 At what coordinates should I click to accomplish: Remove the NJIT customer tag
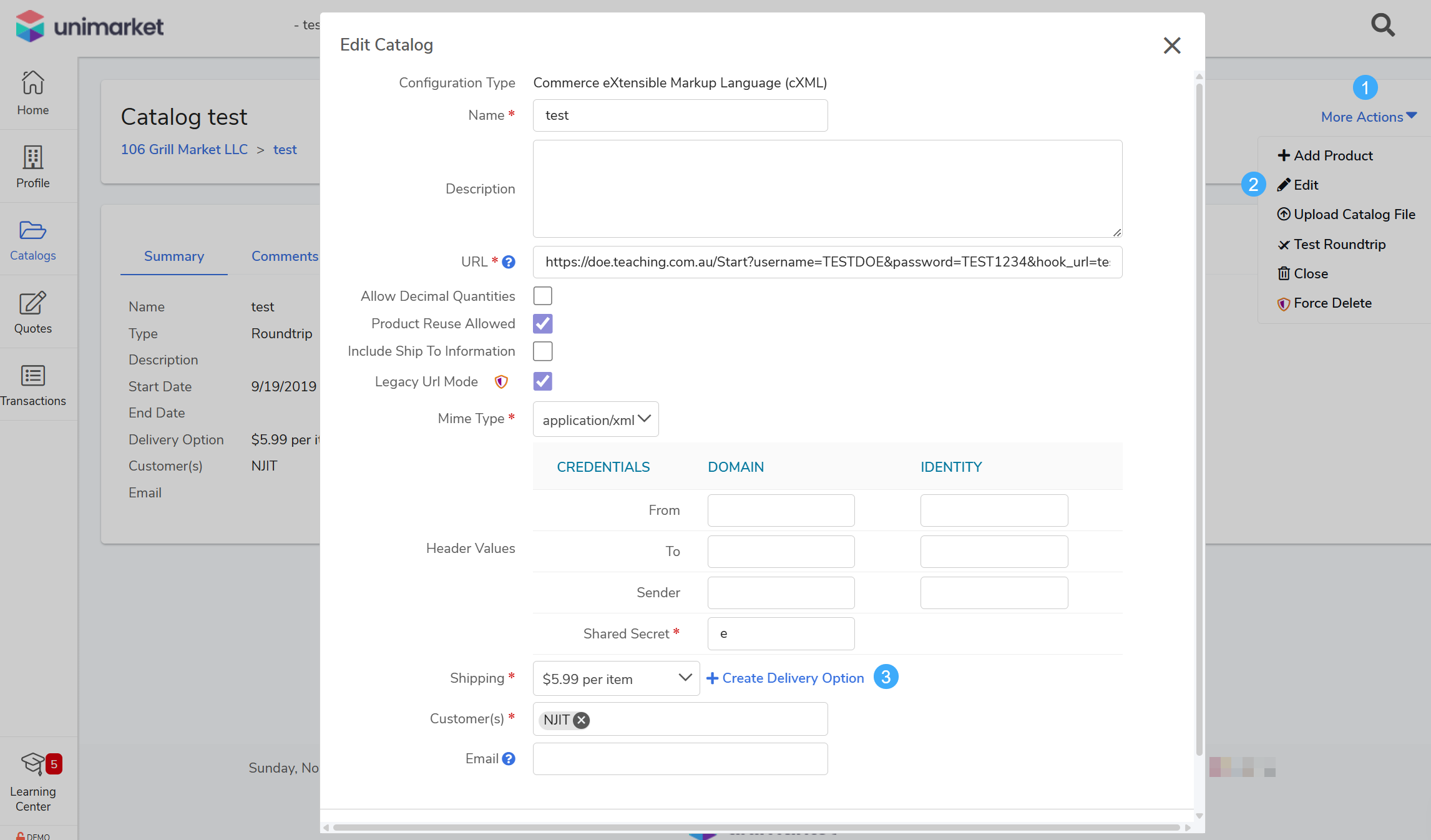coord(581,720)
